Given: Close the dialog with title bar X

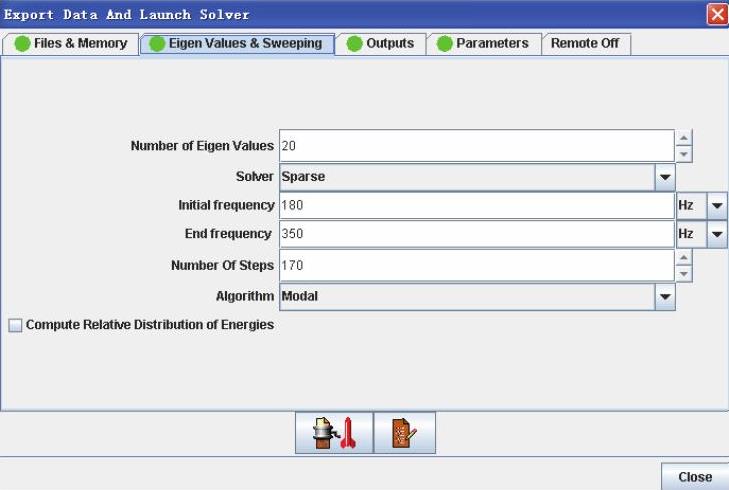Looking at the screenshot, I should 717,14.
